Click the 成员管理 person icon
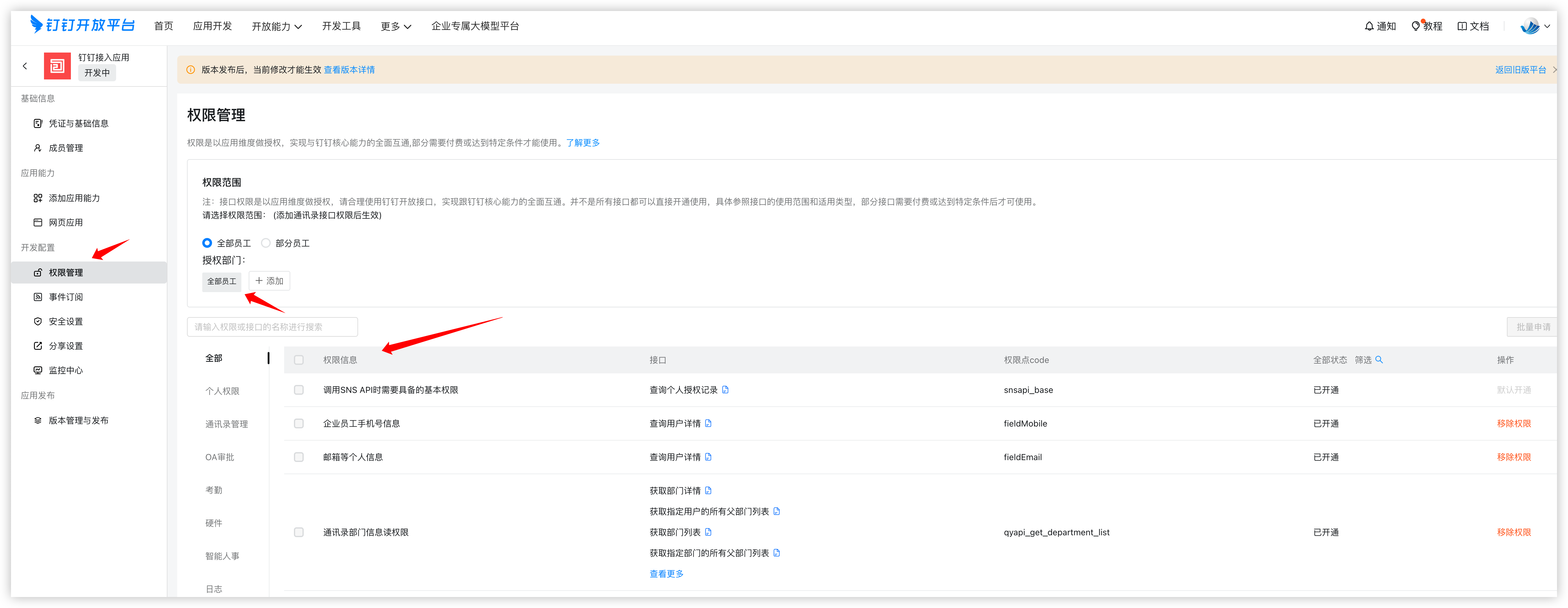 point(38,148)
